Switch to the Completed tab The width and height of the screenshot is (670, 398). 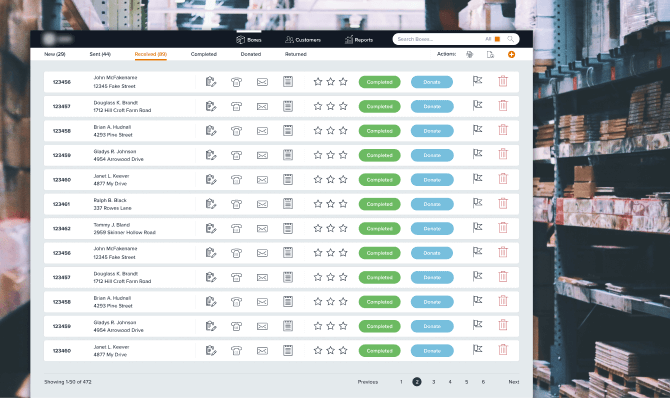tap(204, 54)
